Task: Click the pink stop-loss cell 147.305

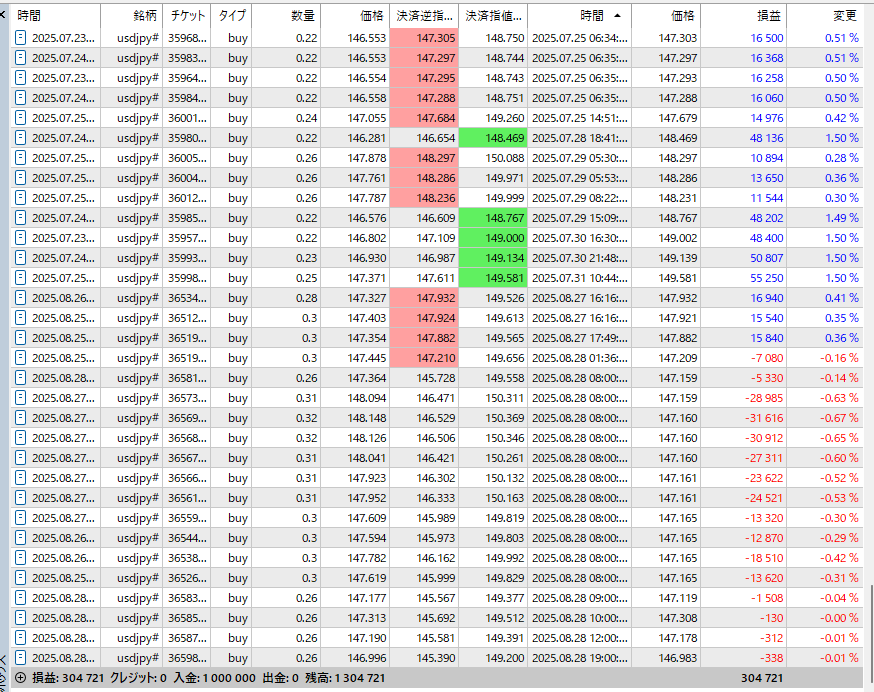Action: click(x=424, y=38)
